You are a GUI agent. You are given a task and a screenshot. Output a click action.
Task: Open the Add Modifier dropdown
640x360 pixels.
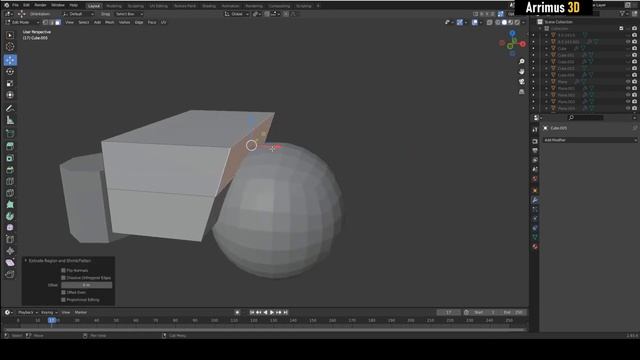pos(590,140)
